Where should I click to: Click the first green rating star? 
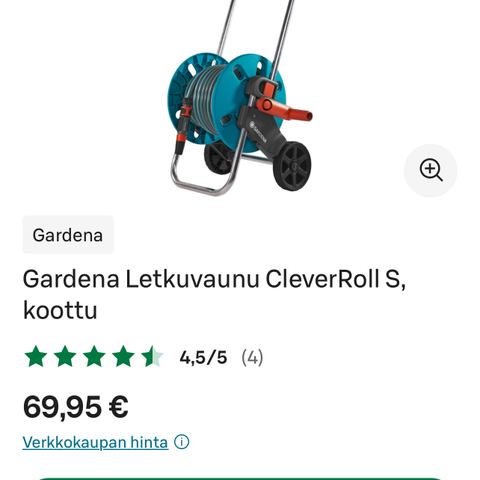(x=36, y=357)
